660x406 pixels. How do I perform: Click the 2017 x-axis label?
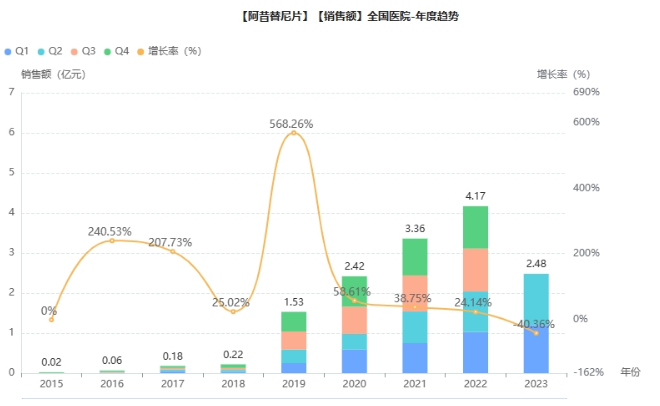point(173,384)
